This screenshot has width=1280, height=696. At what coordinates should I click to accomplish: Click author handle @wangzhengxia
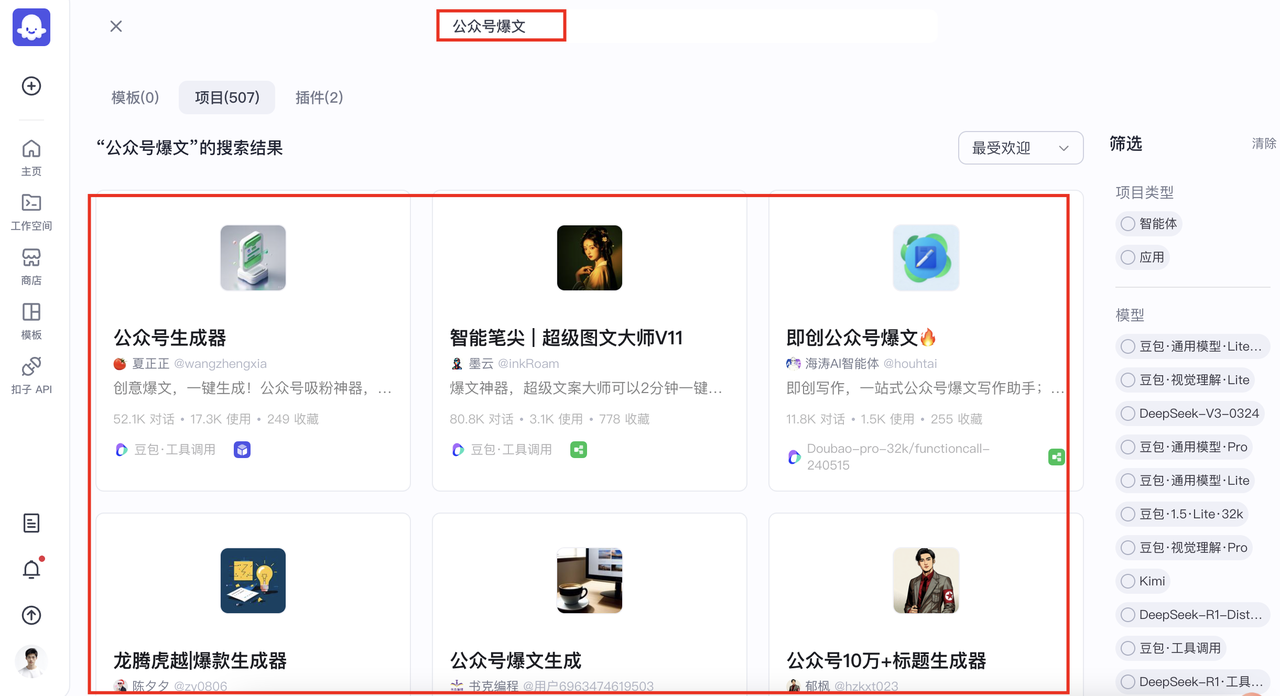221,364
